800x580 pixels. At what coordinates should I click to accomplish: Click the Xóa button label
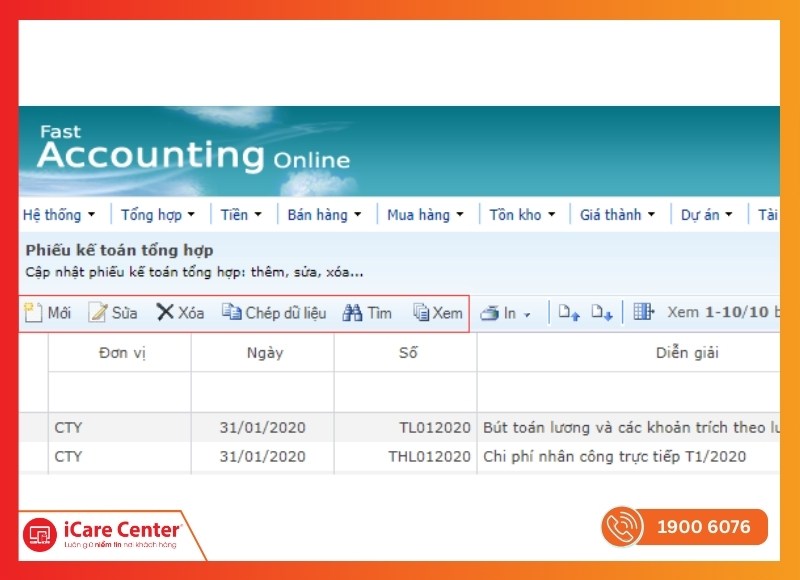pos(191,313)
